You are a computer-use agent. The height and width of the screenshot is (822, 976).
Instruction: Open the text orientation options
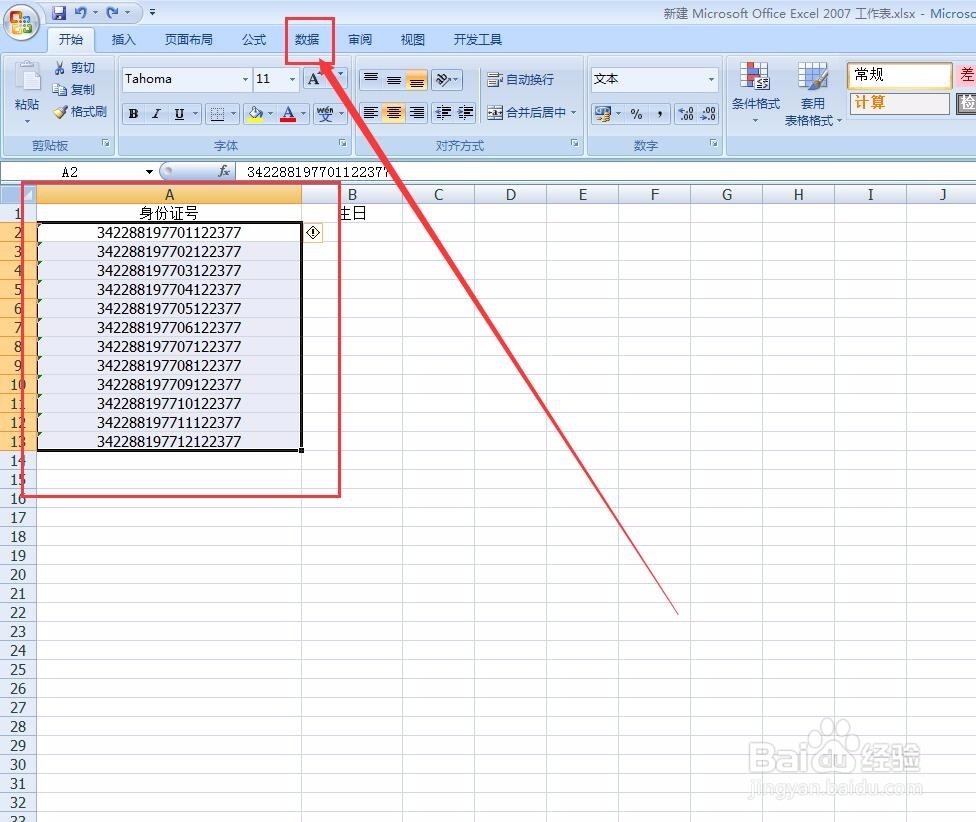click(446, 80)
